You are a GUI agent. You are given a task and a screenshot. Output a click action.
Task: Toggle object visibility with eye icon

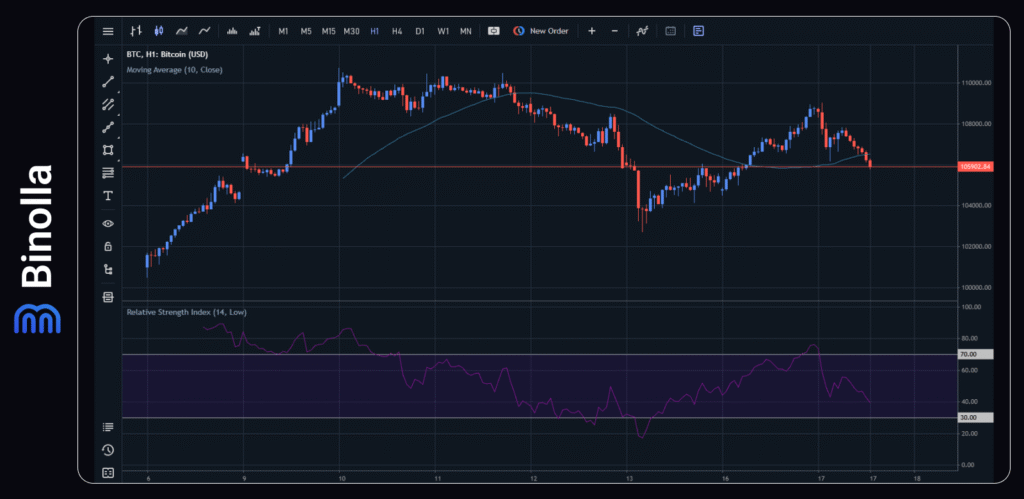(x=108, y=224)
